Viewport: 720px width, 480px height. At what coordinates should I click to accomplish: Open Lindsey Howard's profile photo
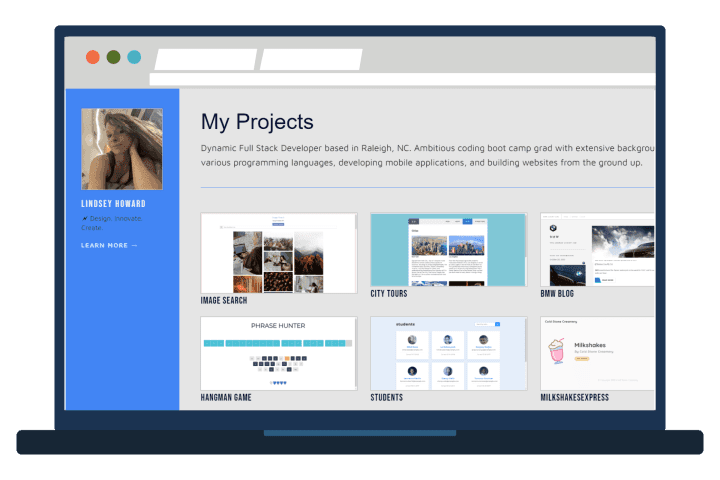pyautogui.click(x=122, y=149)
